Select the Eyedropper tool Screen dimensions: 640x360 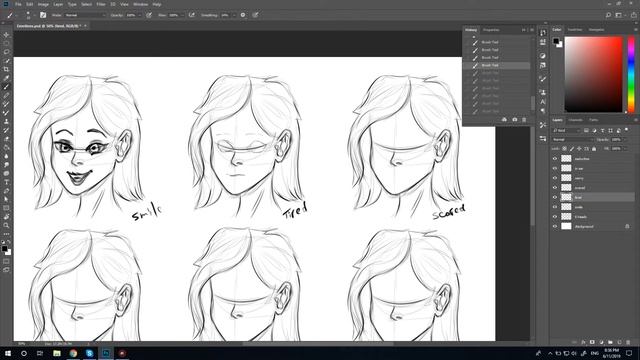[6, 78]
